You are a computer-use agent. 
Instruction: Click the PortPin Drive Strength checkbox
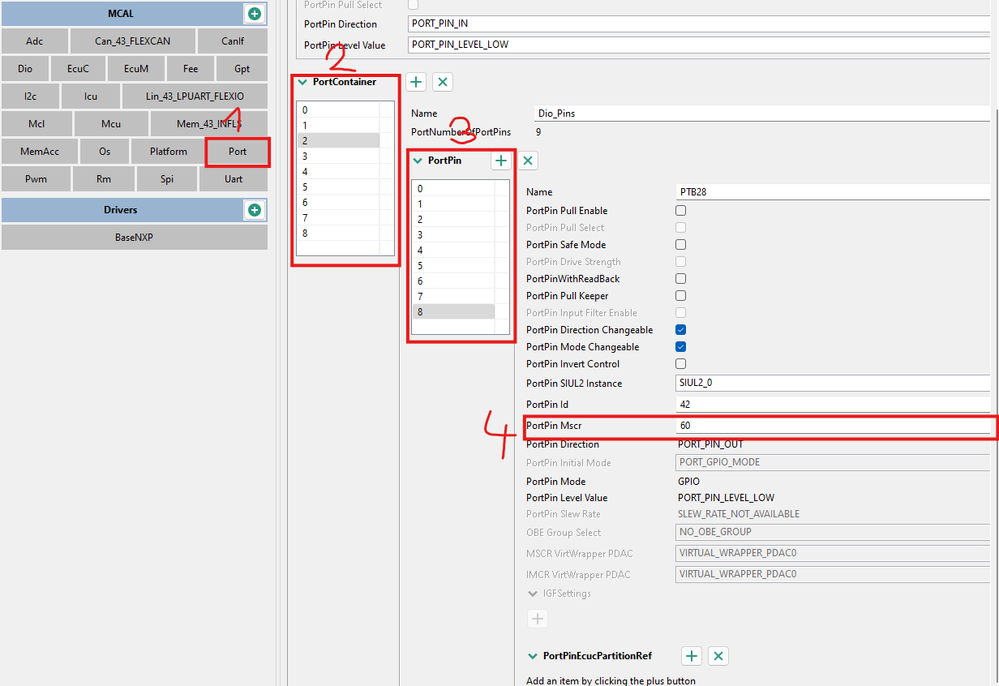coord(680,262)
